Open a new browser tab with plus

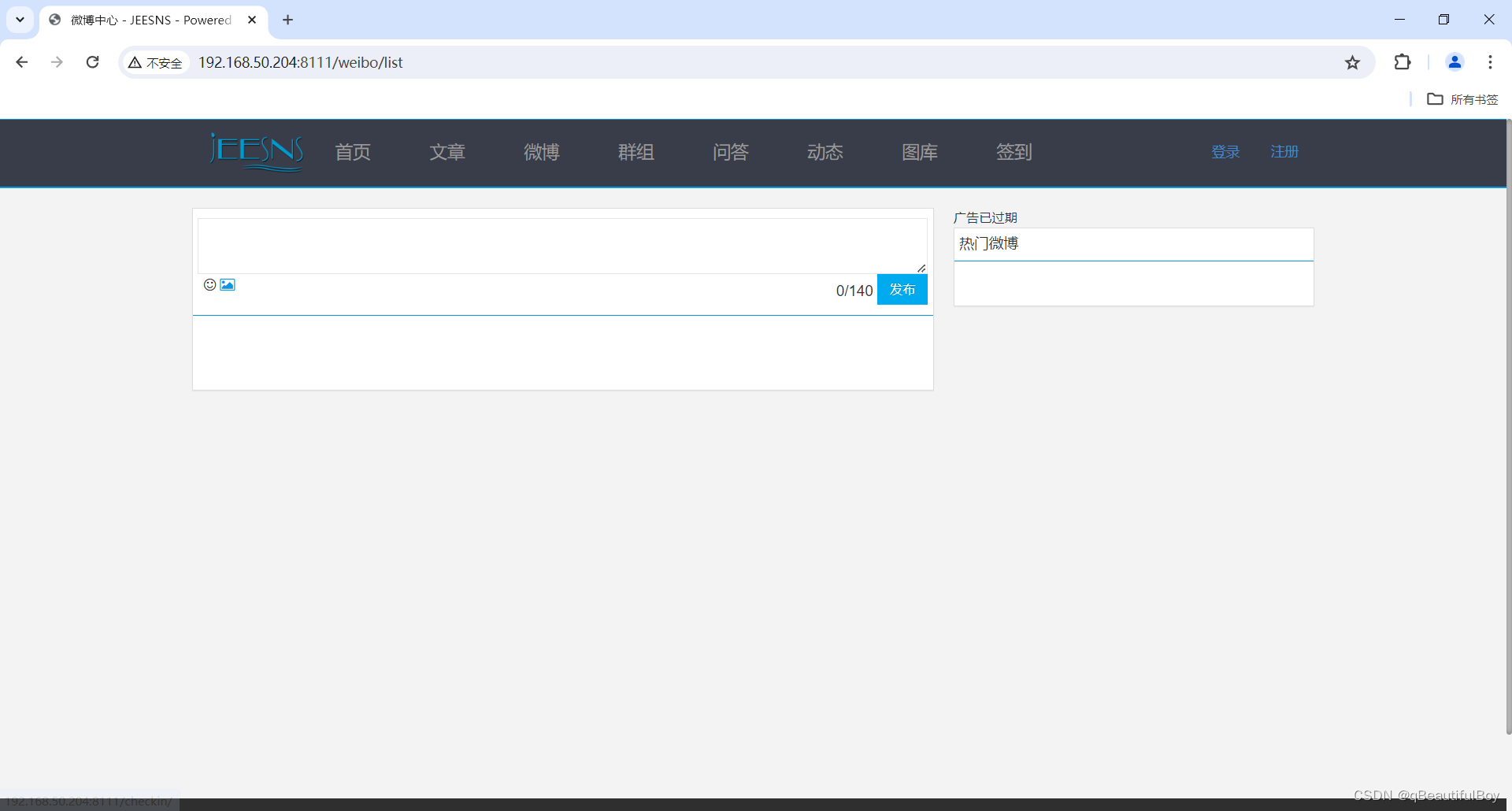(x=287, y=20)
